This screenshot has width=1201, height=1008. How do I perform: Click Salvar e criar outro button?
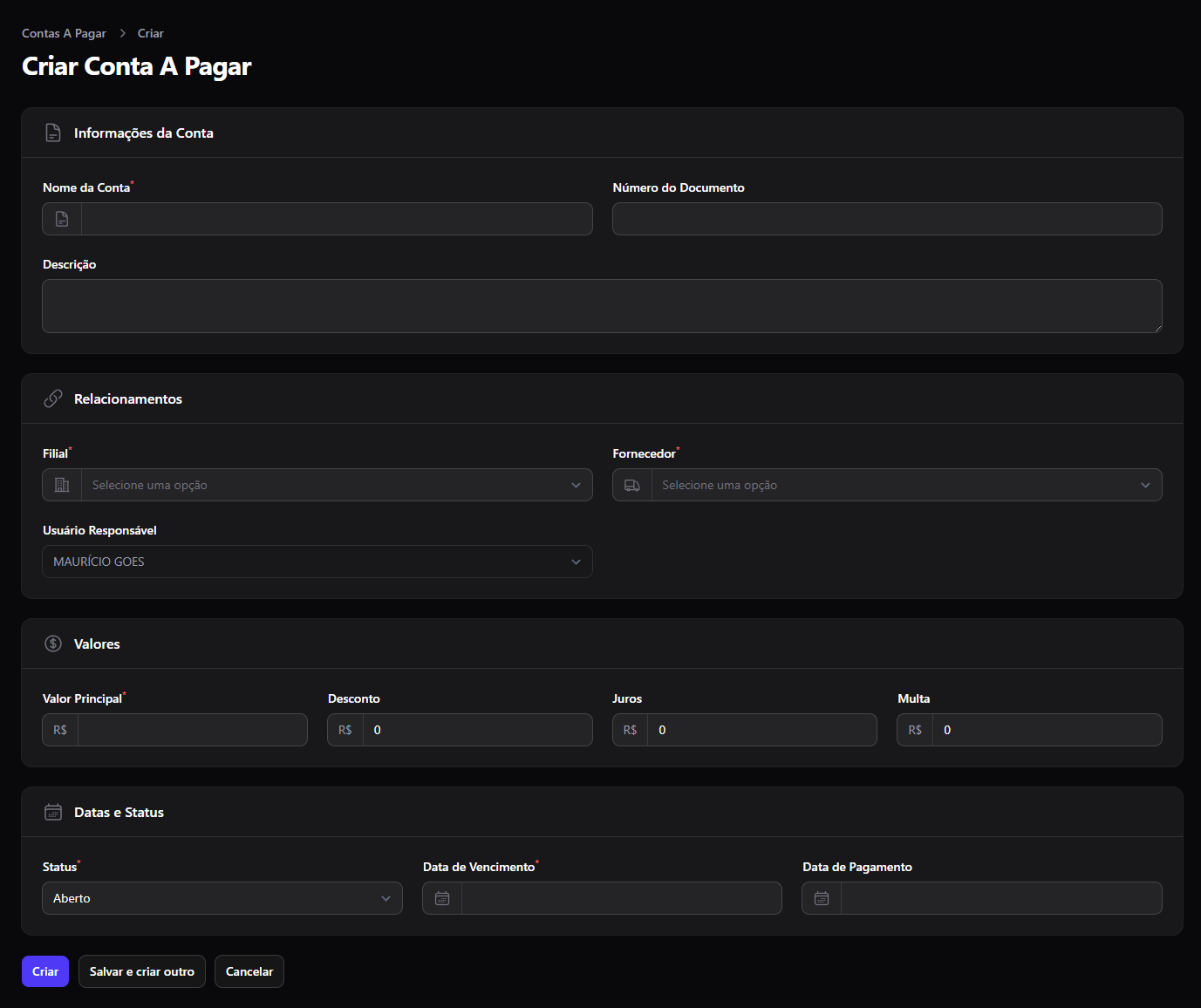tap(142, 971)
